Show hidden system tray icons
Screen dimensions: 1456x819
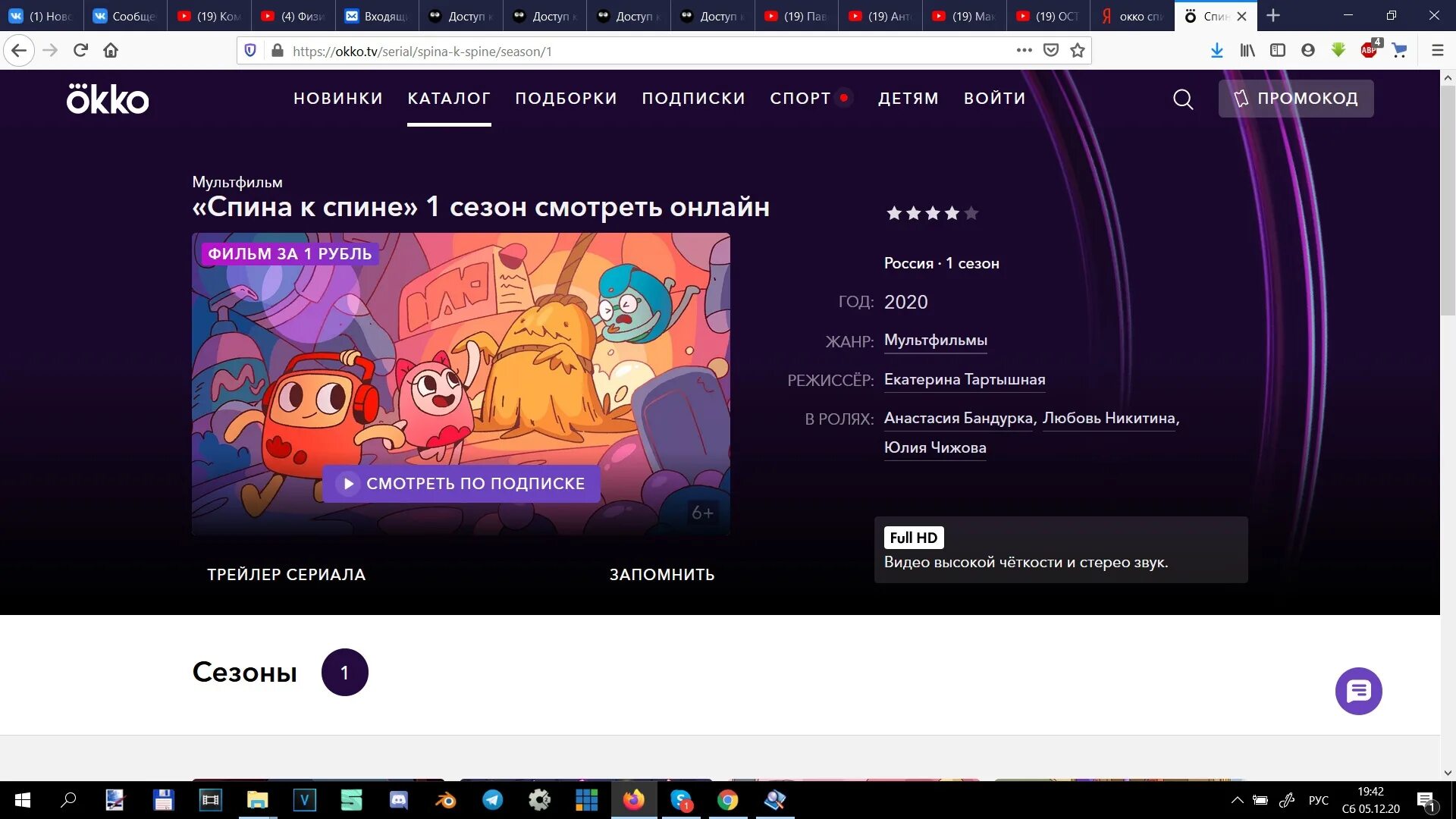pyautogui.click(x=1237, y=801)
